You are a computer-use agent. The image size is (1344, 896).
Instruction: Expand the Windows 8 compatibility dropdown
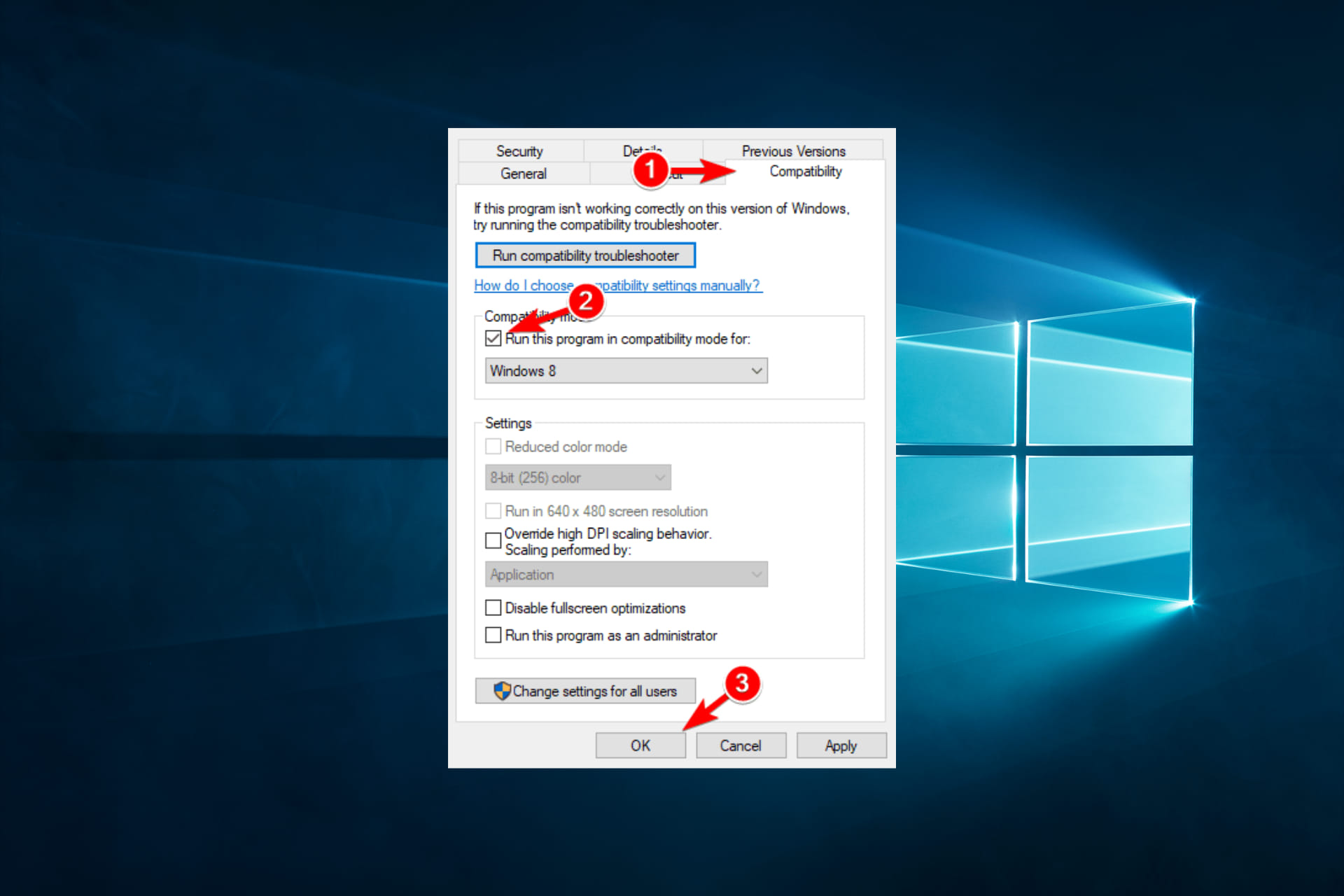(x=626, y=371)
